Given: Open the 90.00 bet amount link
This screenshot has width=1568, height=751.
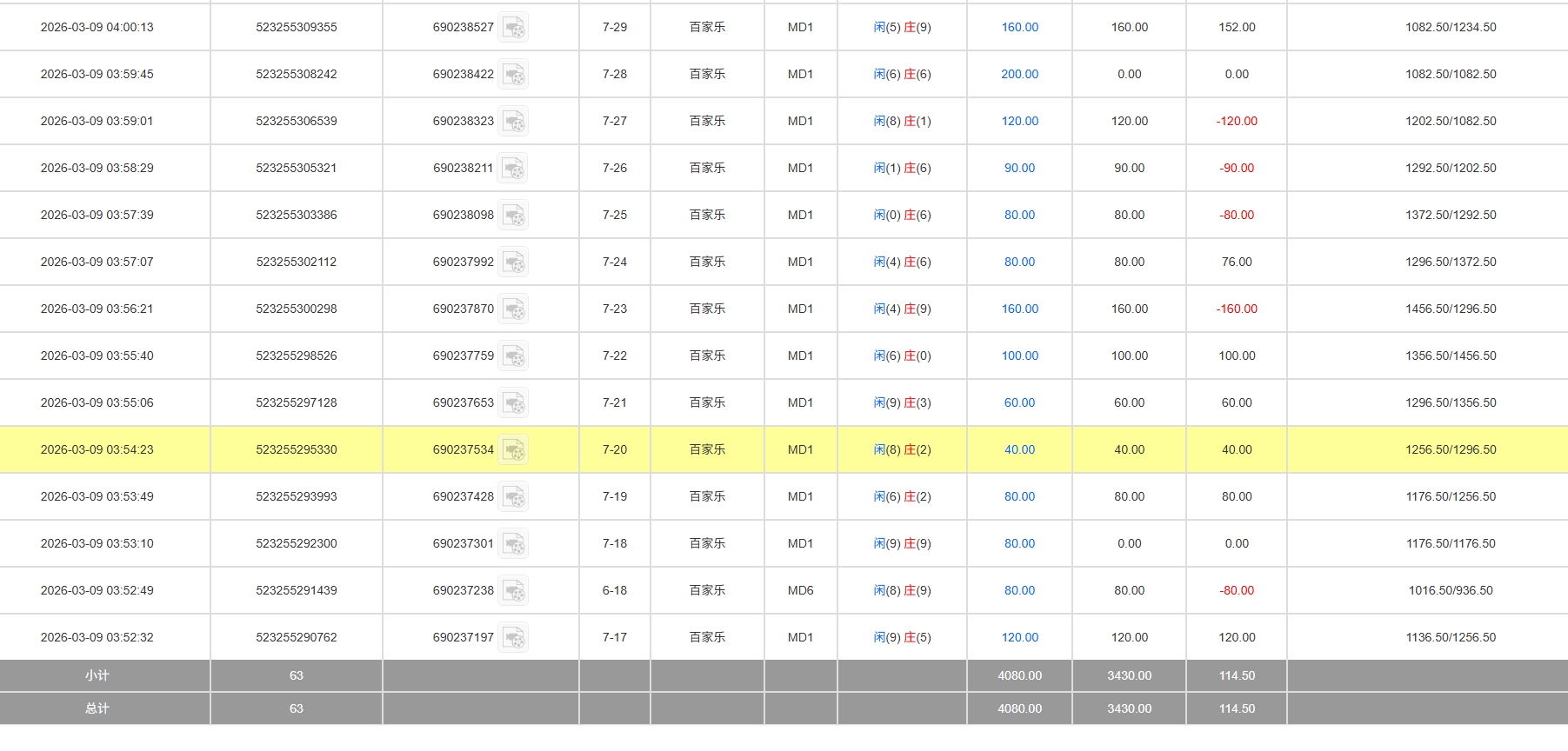Looking at the screenshot, I should [x=1019, y=169].
